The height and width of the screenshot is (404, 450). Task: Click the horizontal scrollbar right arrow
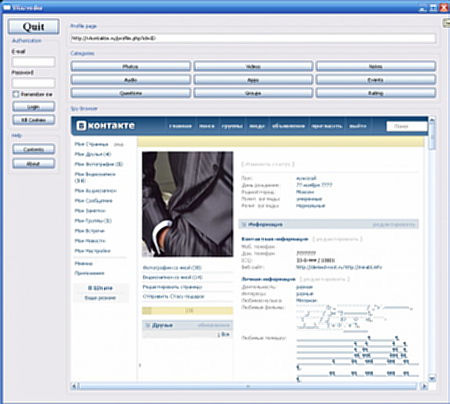(424, 386)
